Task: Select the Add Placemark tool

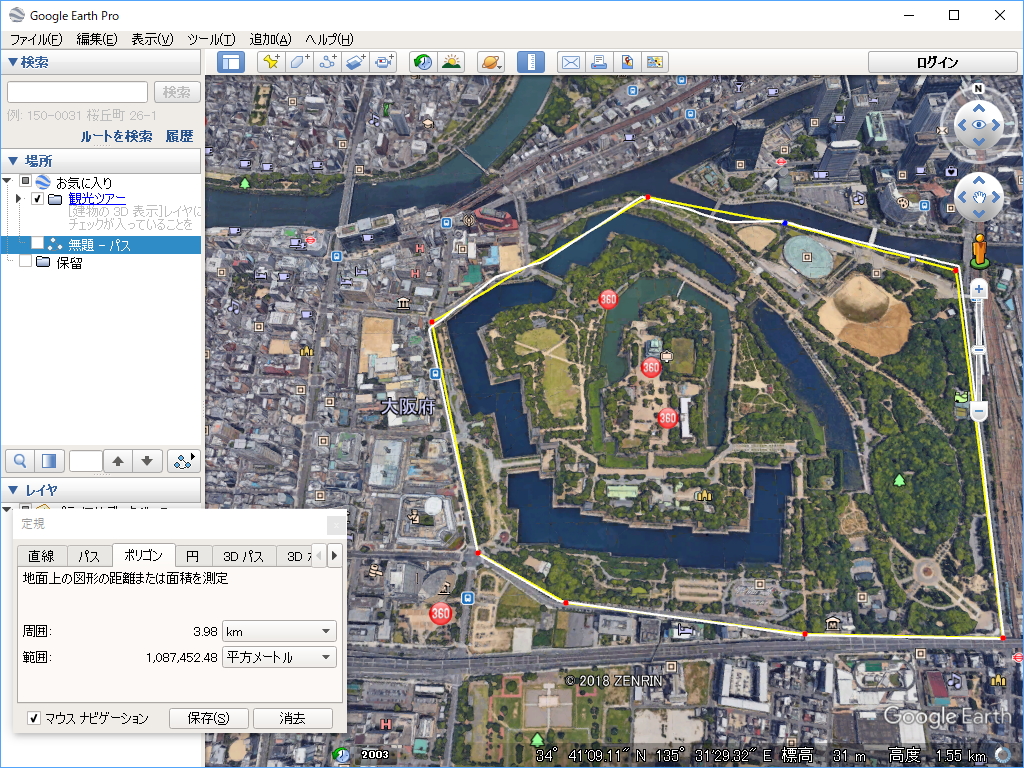Action: tap(270, 62)
